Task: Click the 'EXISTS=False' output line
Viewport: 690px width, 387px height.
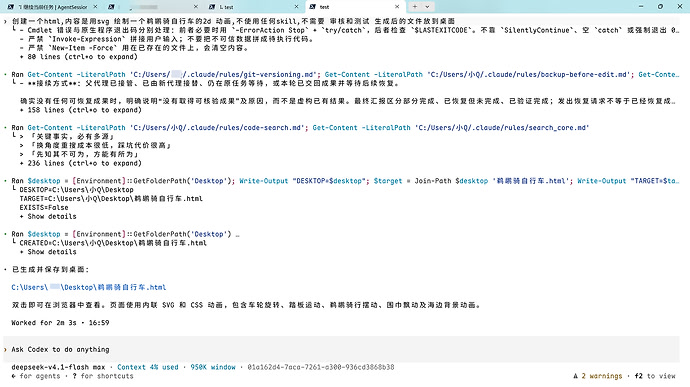Action: click(44, 207)
